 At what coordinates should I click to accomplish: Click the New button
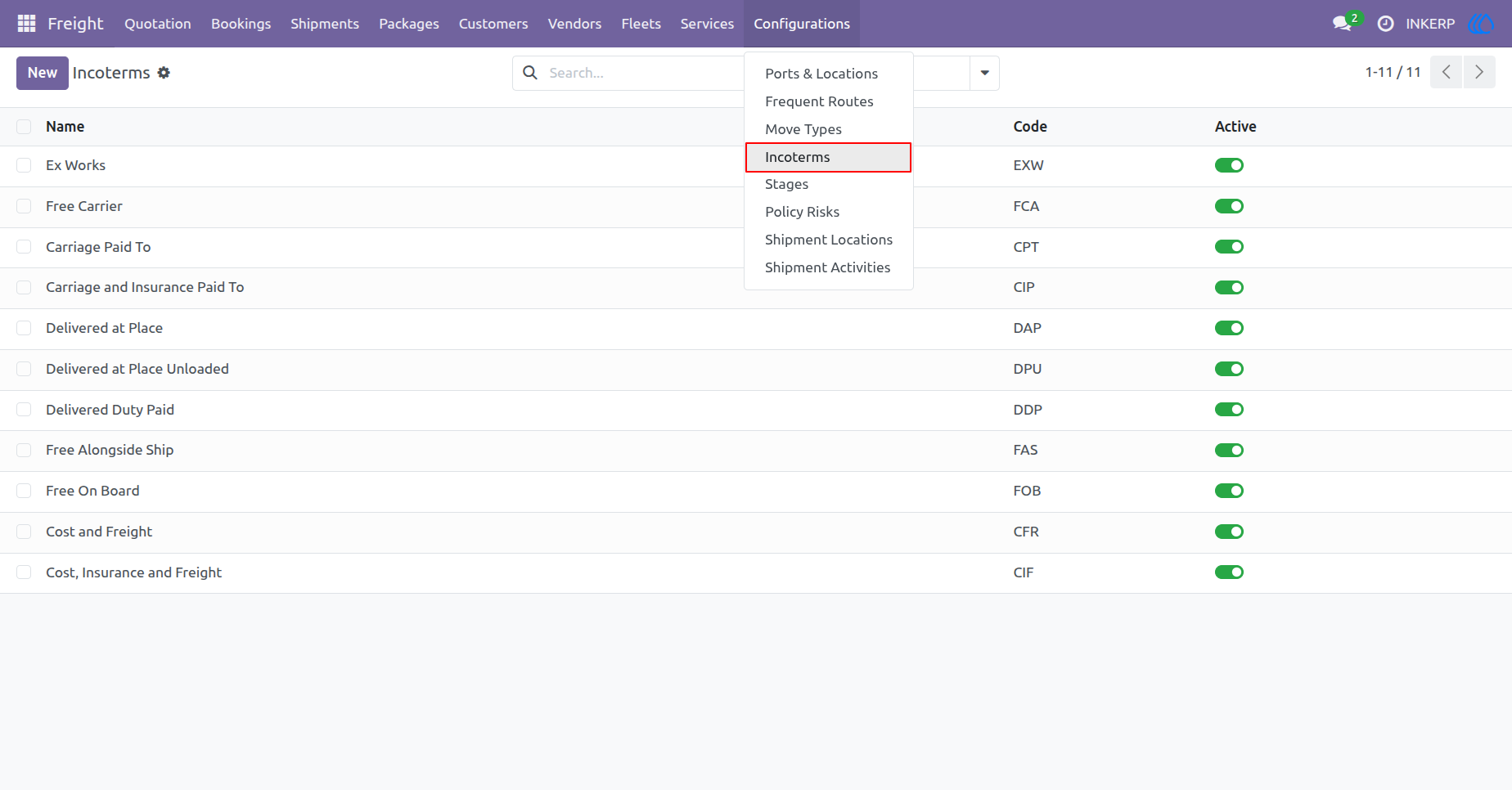[43, 73]
